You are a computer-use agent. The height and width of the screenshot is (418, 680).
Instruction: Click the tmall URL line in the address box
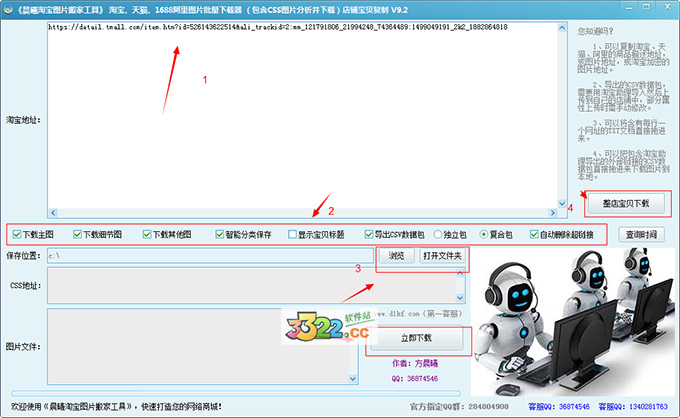(x=278, y=27)
